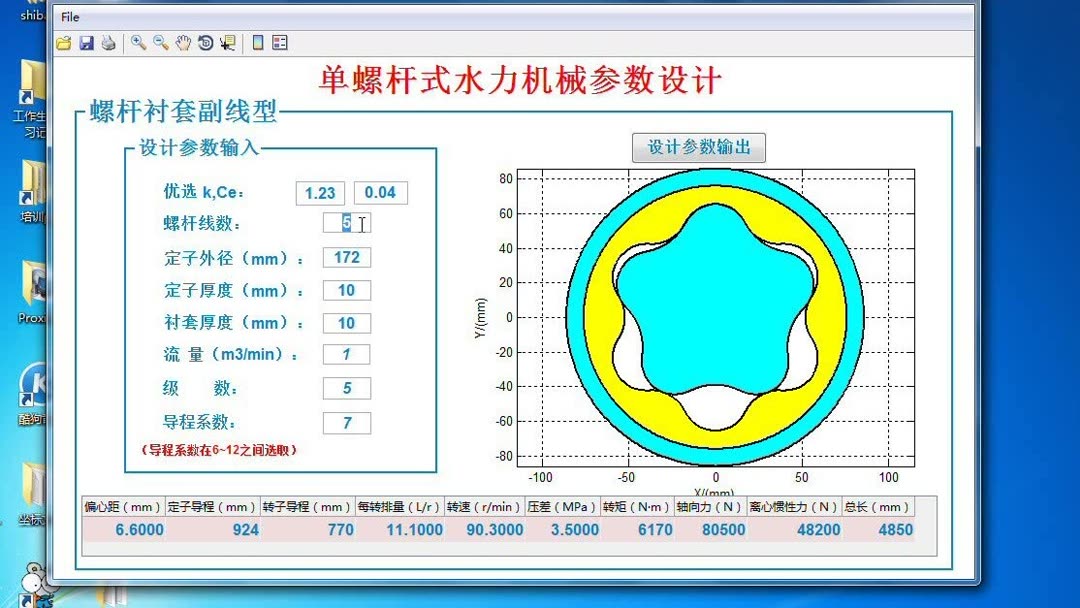1080x608 pixels.
Task: Click the Insert Colorbar toolbar icon
Action: tap(258, 42)
